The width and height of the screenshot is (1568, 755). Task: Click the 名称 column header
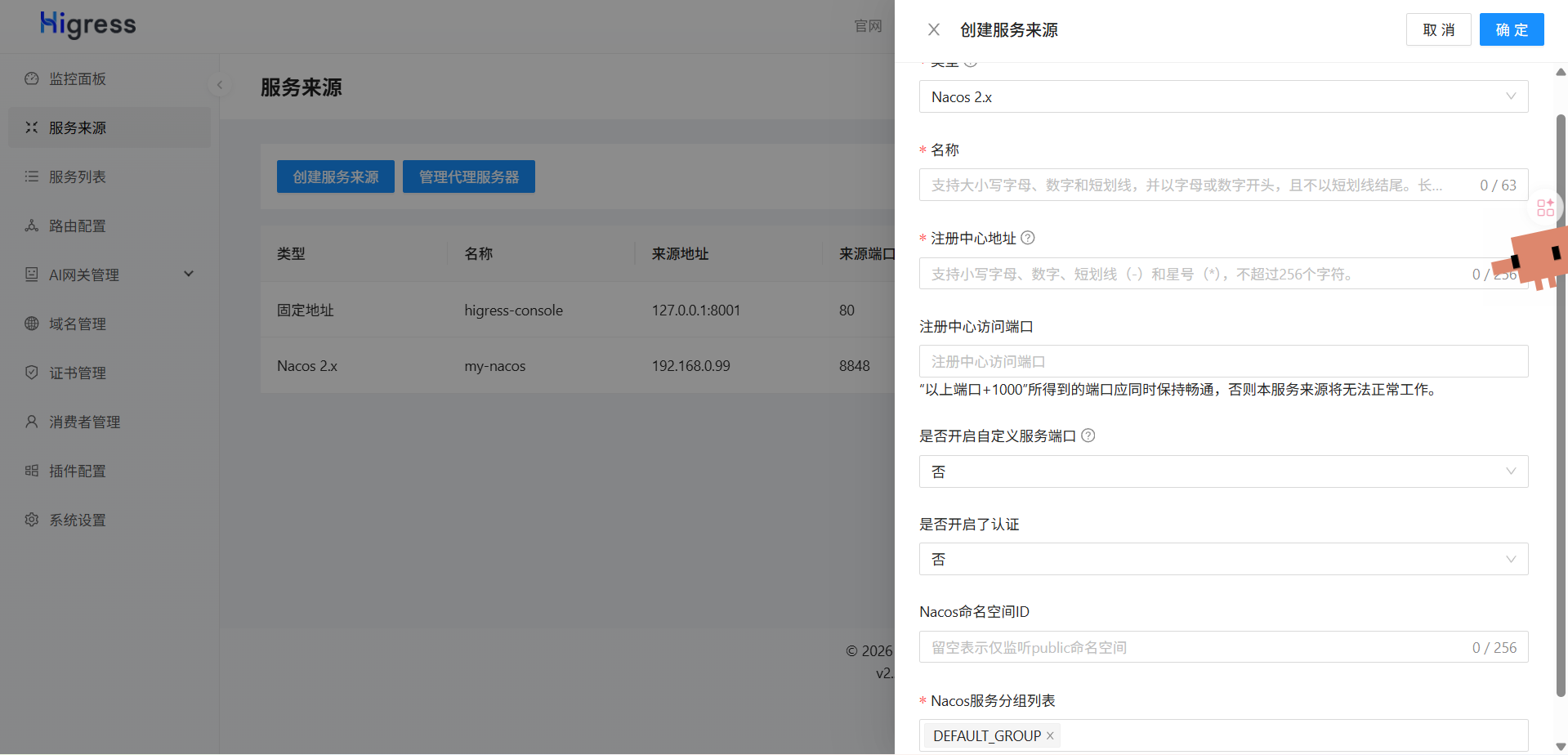(x=479, y=254)
